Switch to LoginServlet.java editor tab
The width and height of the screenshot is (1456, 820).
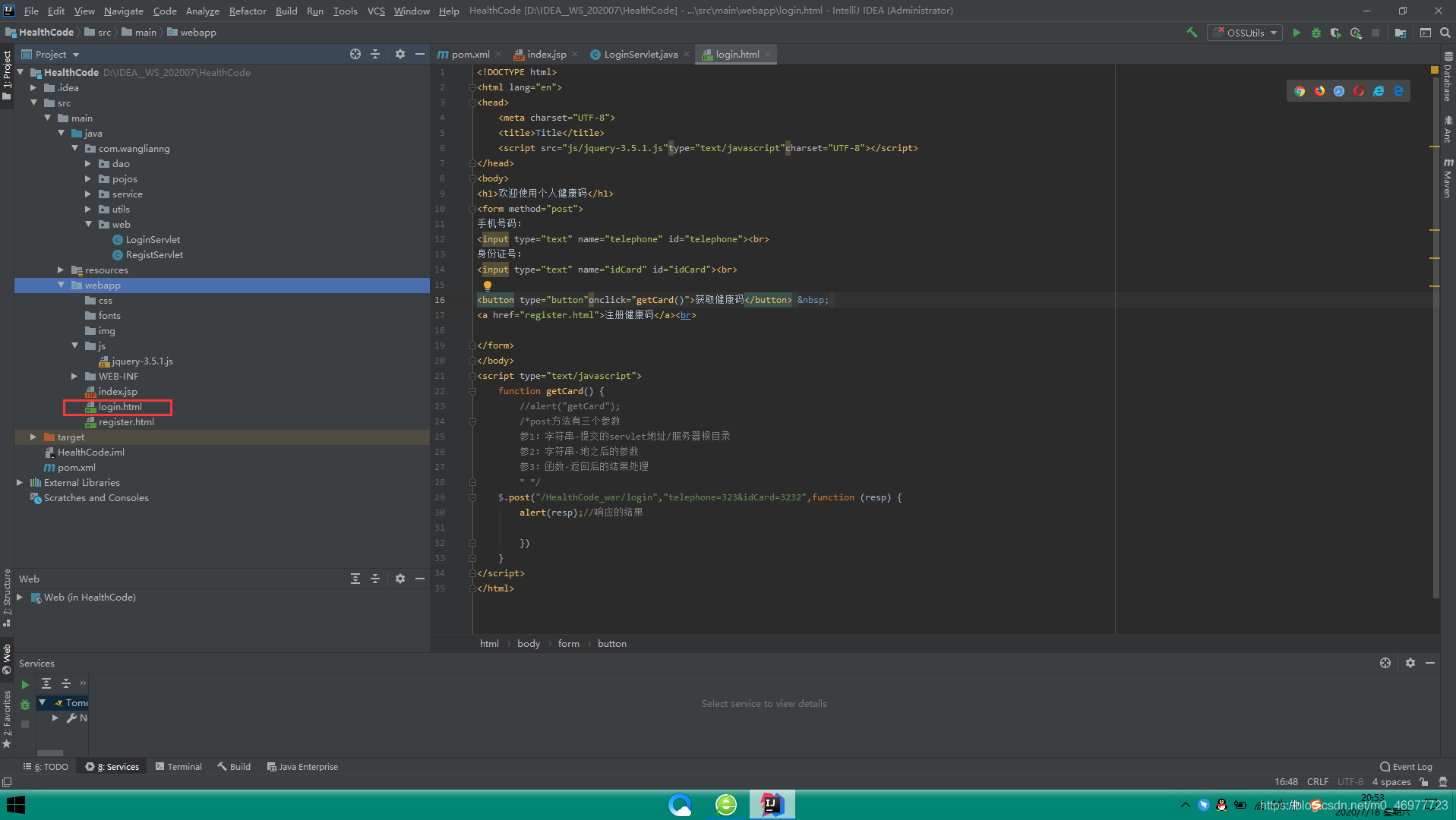(641, 54)
